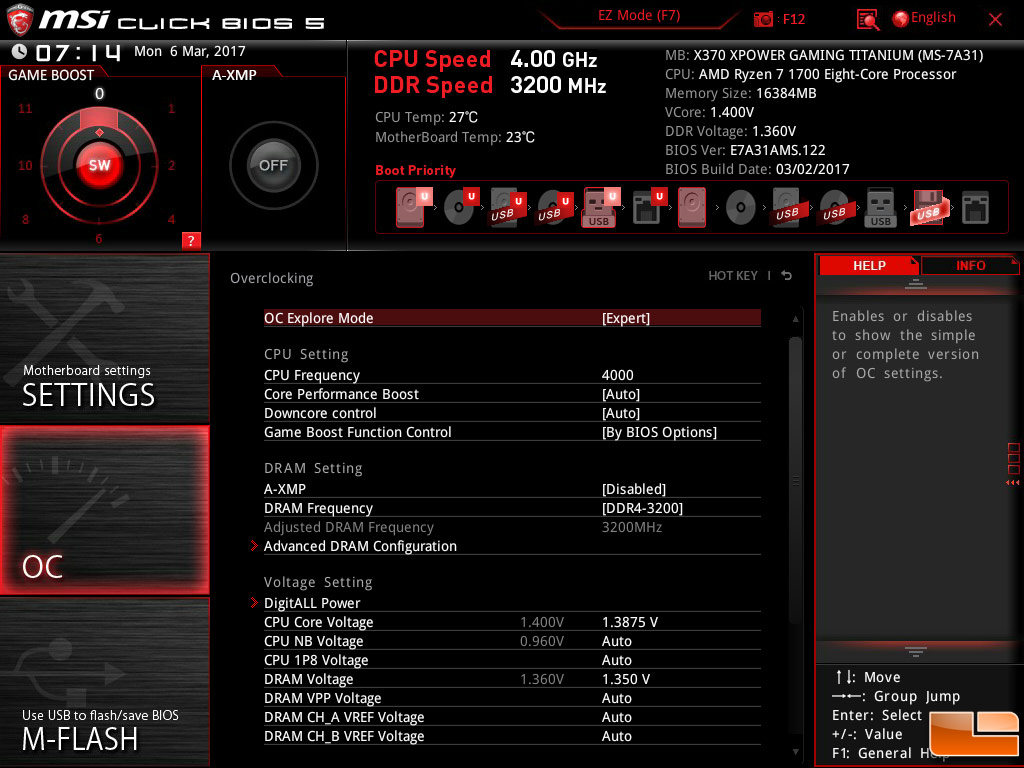This screenshot has width=1024, height=768.
Task: Open DRAM CH_A VREF Voltage setting
Action: [x=512, y=716]
